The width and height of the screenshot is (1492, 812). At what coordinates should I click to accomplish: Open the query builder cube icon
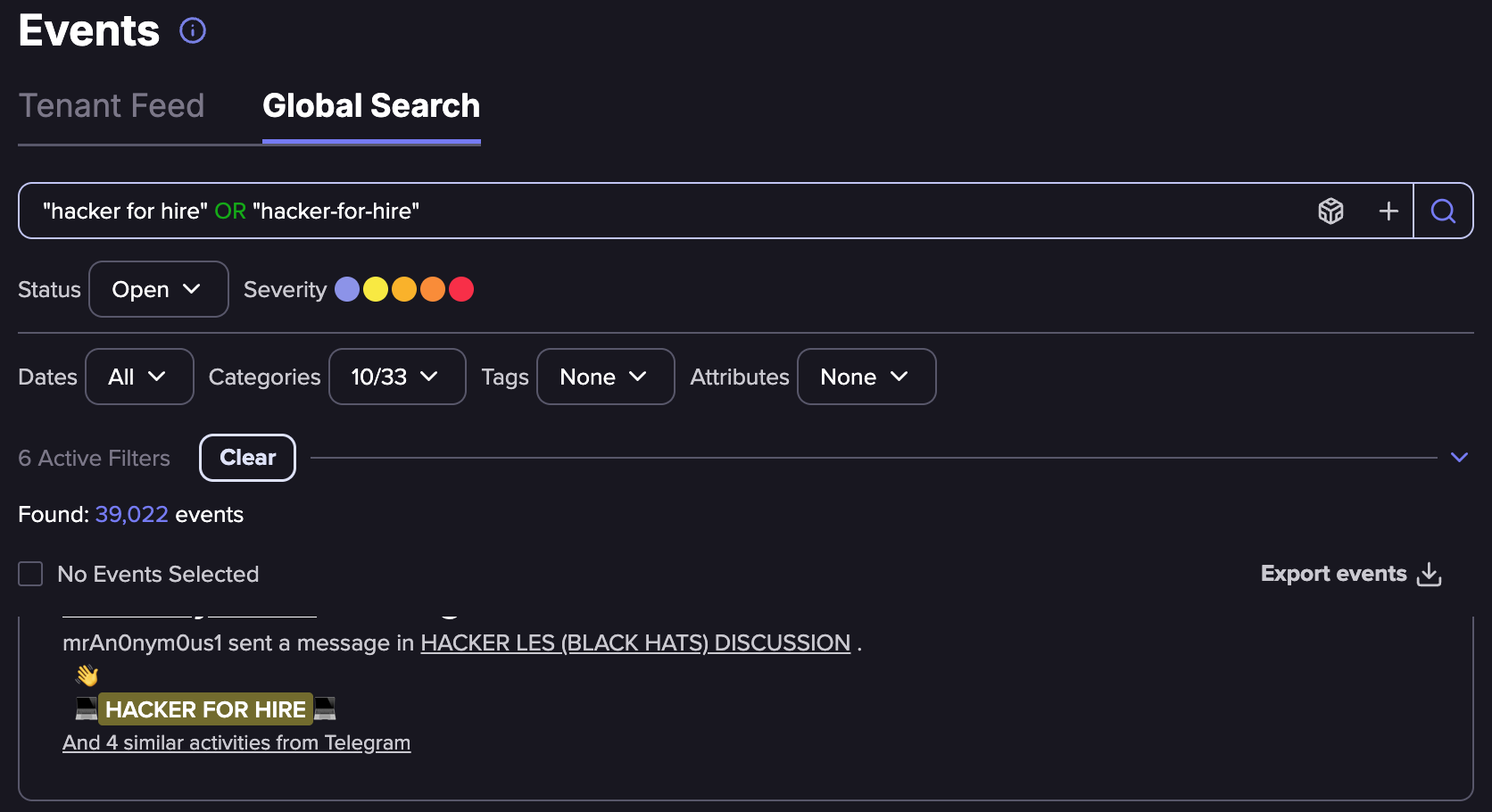pyautogui.click(x=1330, y=211)
